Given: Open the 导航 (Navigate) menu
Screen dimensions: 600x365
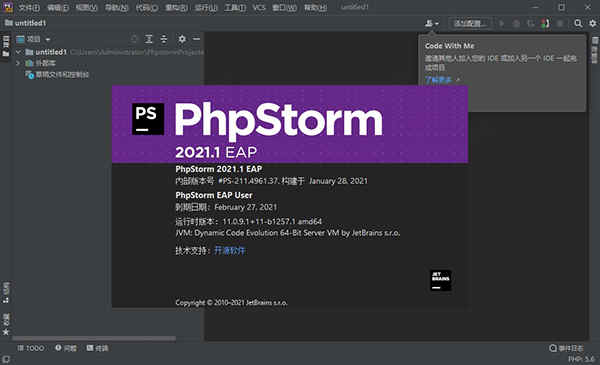Looking at the screenshot, I should pyautogui.click(x=116, y=8).
